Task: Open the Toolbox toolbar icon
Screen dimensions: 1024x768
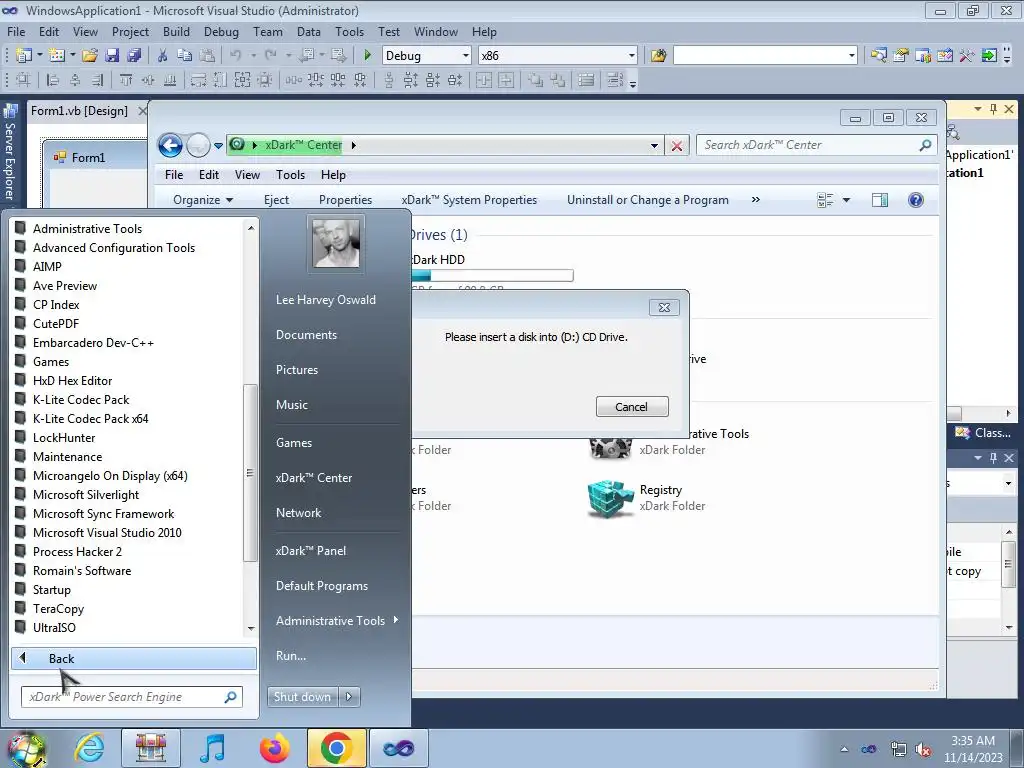Action: click(967, 56)
